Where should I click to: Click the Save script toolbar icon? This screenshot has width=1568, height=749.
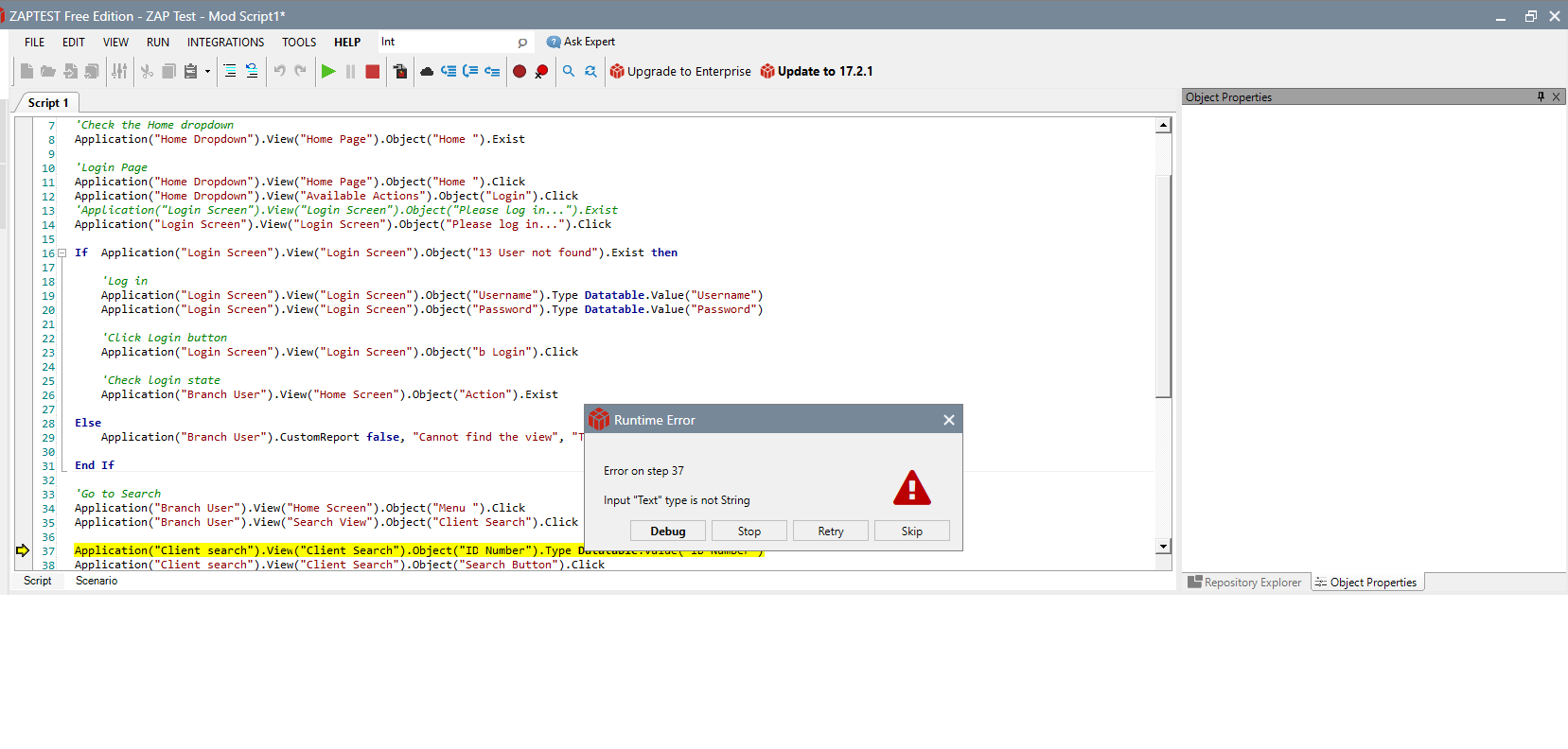click(70, 71)
